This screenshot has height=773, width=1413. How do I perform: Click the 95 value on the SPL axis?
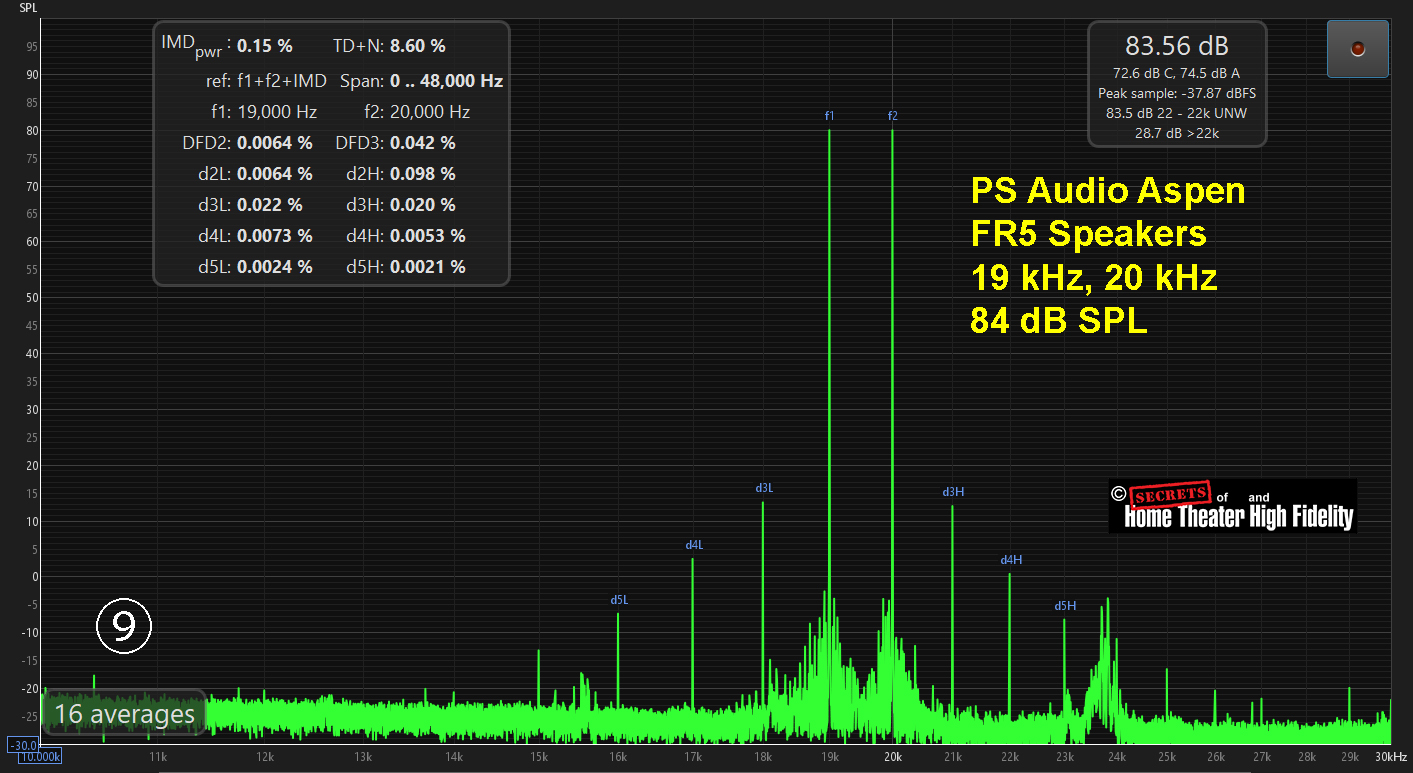(x=32, y=47)
